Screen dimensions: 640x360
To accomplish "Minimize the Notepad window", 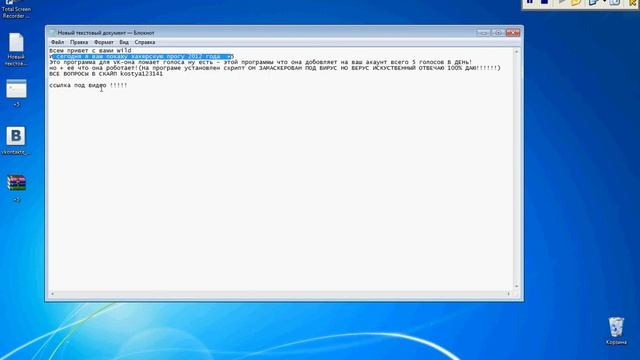I will tap(483, 33).
